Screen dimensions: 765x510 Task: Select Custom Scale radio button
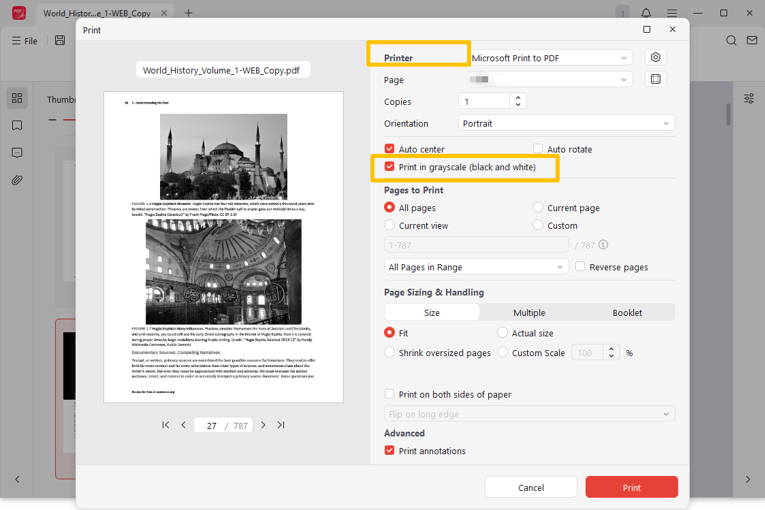tap(502, 352)
